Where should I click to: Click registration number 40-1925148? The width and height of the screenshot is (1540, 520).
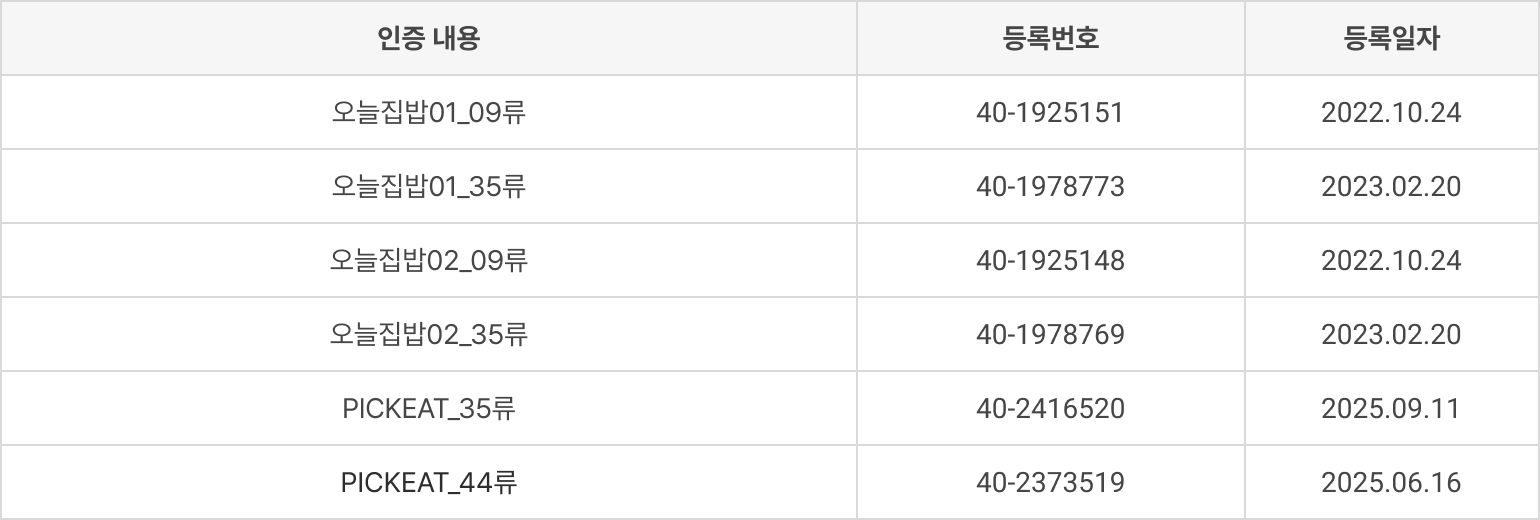click(x=1050, y=261)
